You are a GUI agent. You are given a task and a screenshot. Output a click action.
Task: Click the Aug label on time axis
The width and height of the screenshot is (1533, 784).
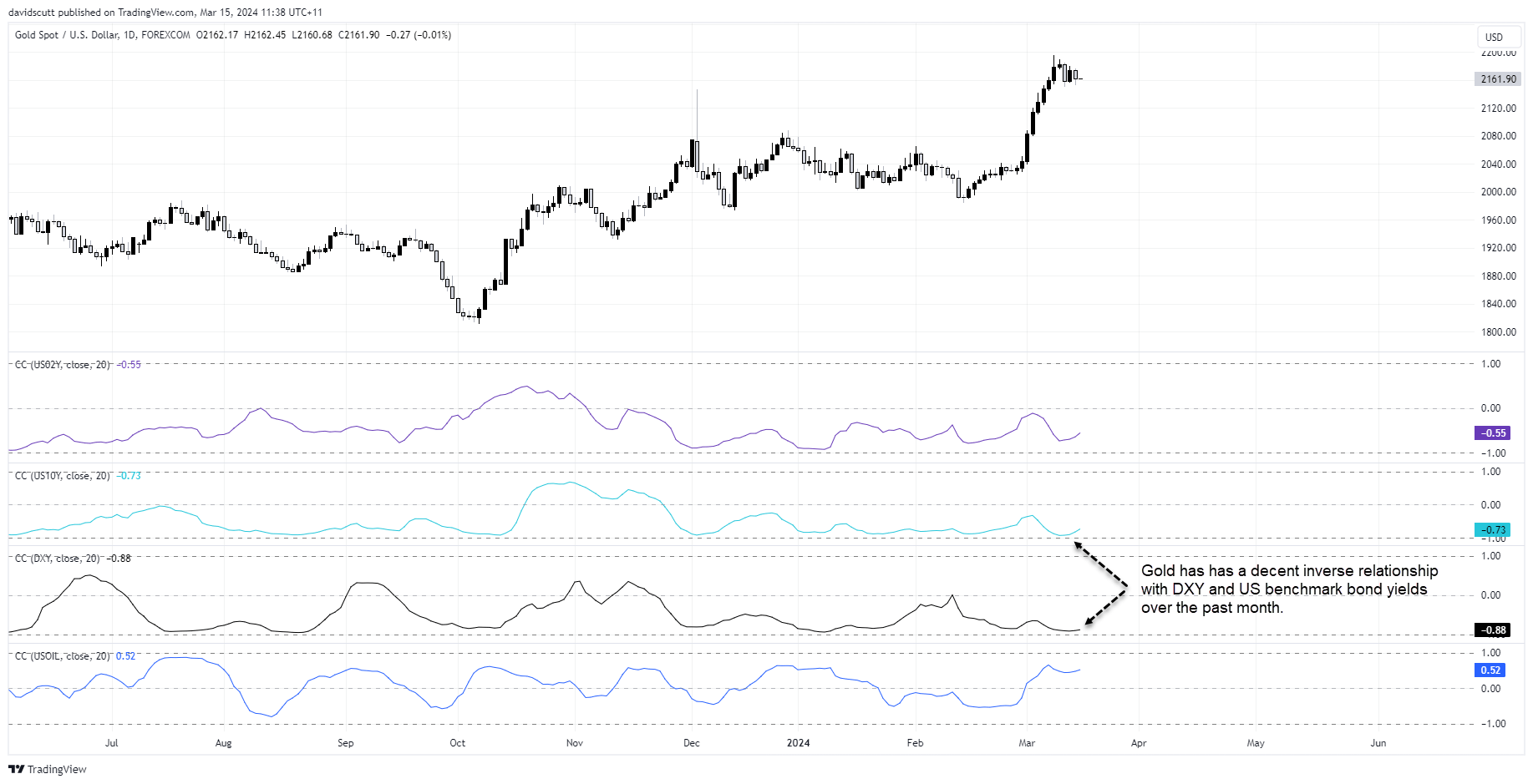point(224,743)
